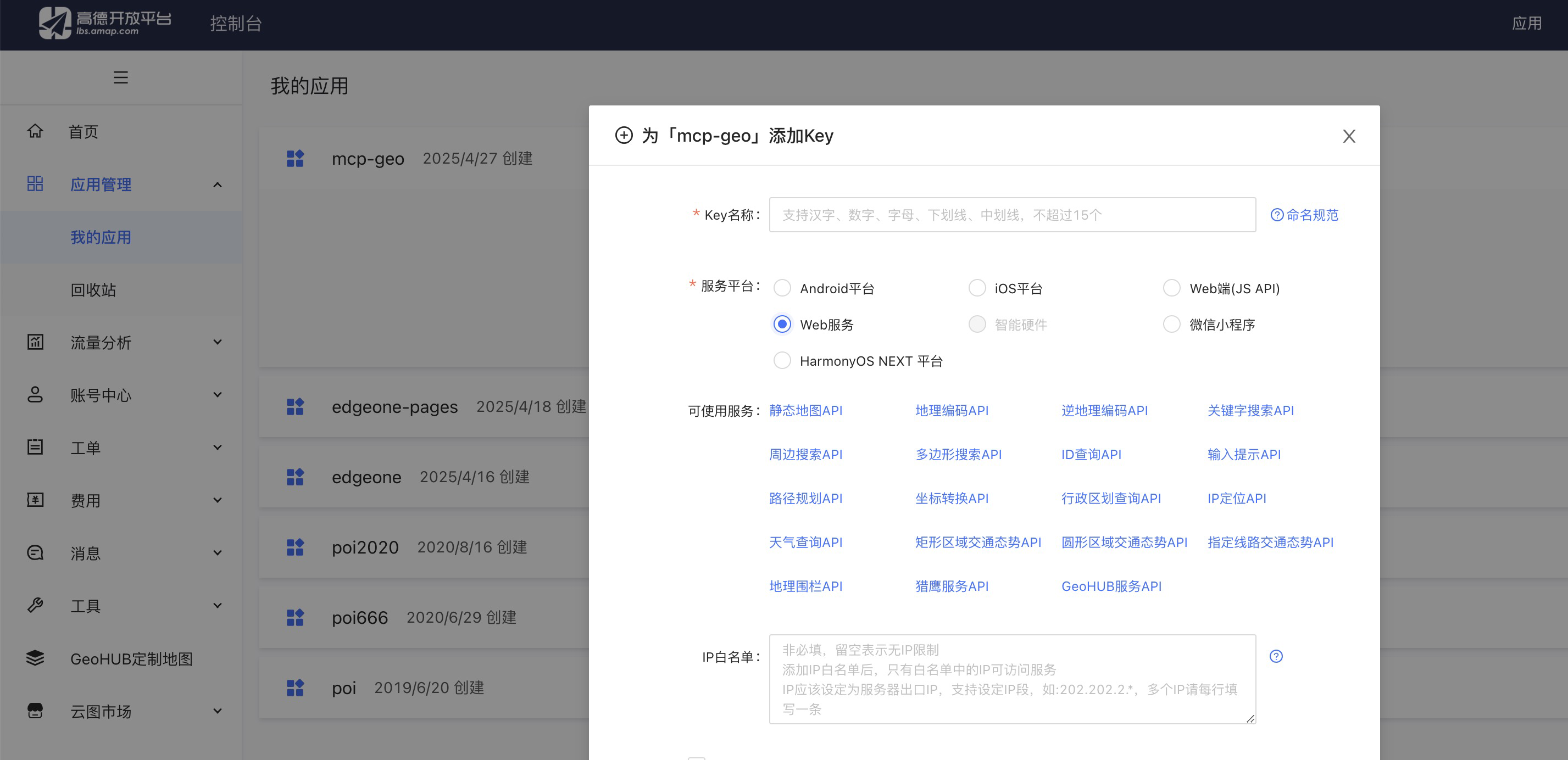This screenshot has height=760, width=1568.
Task: Click the hamburger menu collapse icon
Action: coord(120,77)
